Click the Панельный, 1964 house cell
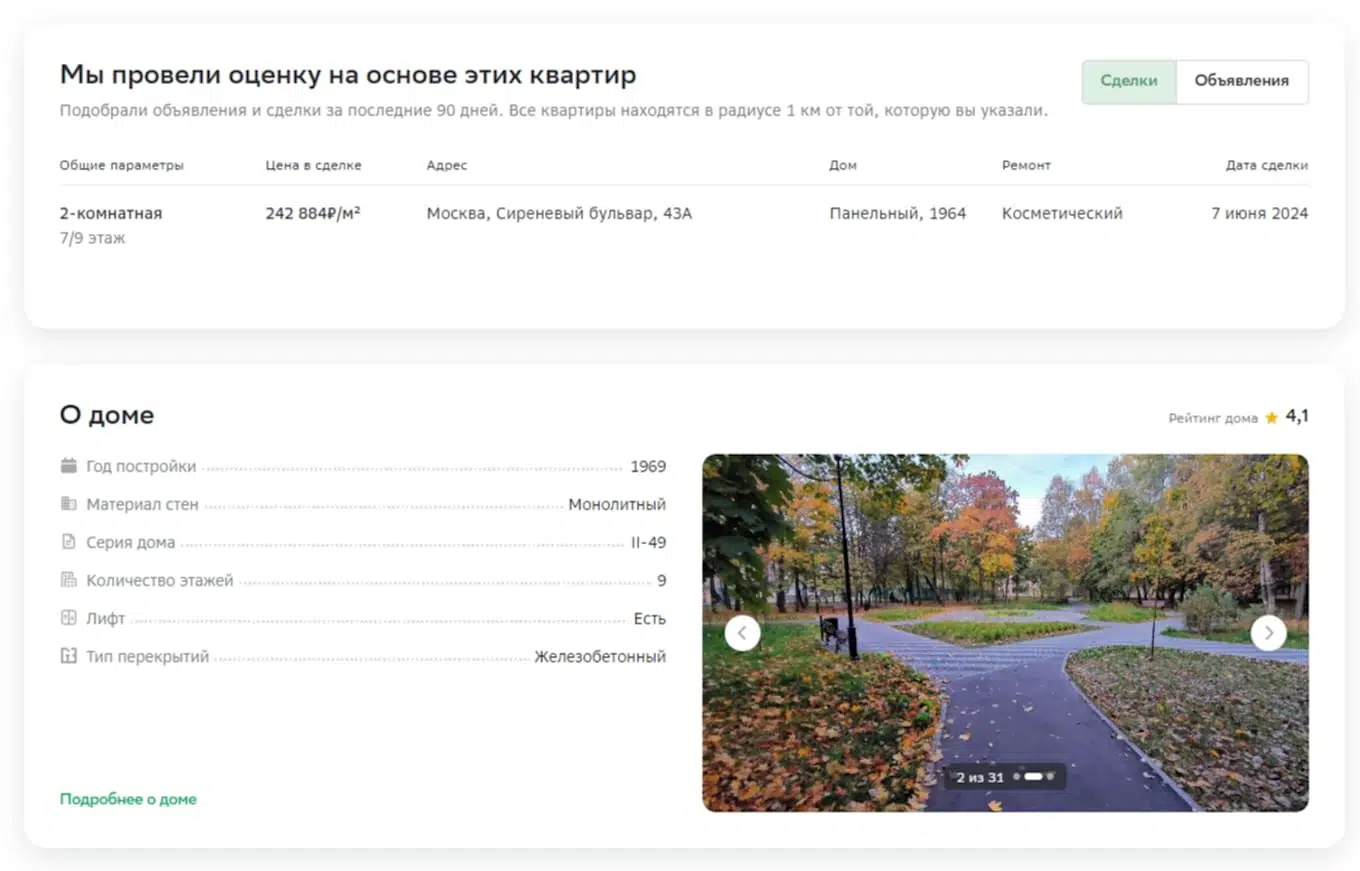The height and width of the screenshot is (871, 1360). coord(898,213)
